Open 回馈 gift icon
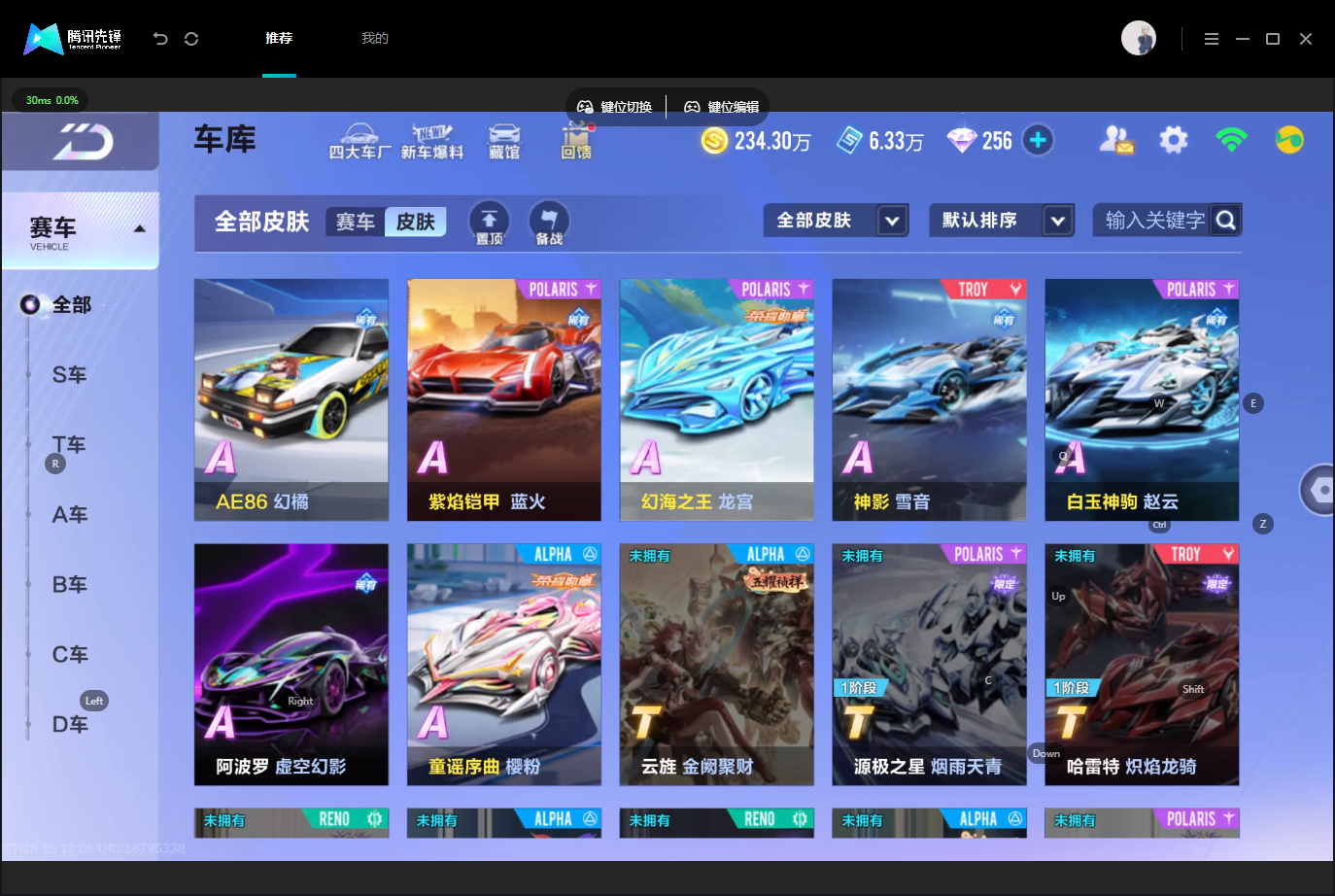The height and width of the screenshot is (896, 1335). 576,142
